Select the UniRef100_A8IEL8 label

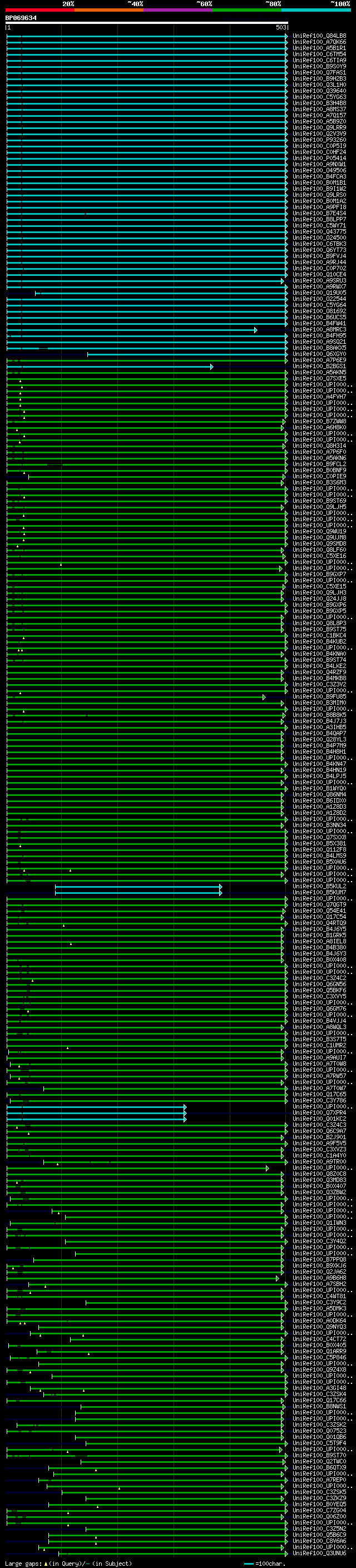pyautogui.click(x=319, y=942)
